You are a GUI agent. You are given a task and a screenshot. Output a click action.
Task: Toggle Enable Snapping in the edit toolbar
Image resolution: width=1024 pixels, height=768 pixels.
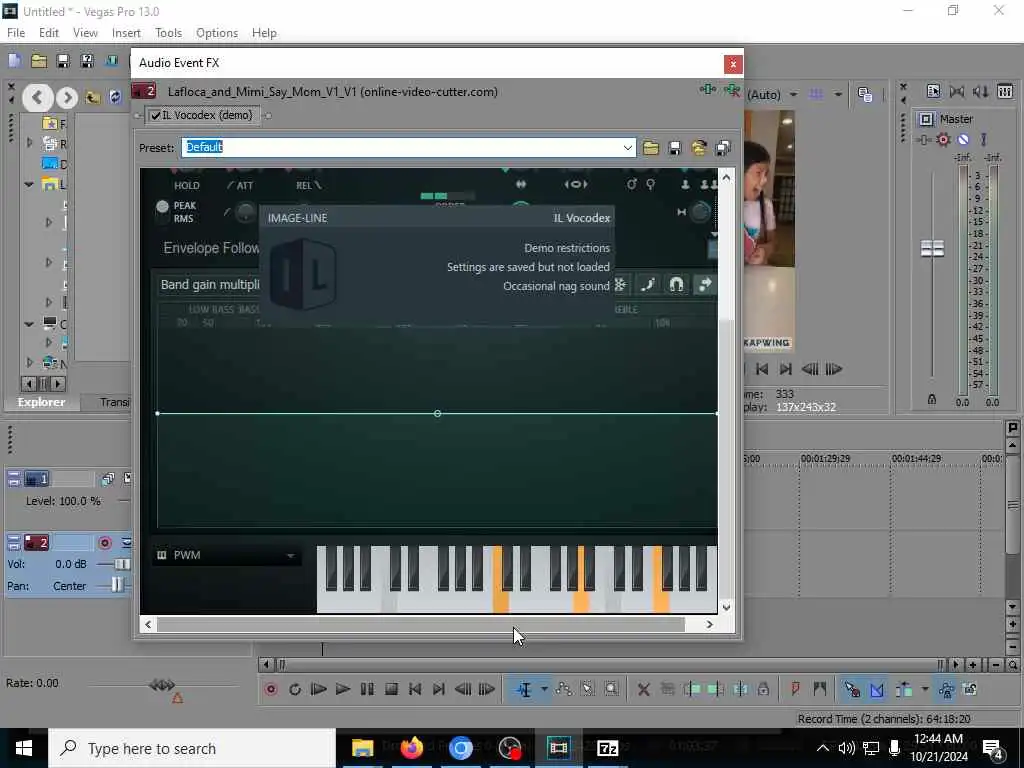[x=852, y=689]
